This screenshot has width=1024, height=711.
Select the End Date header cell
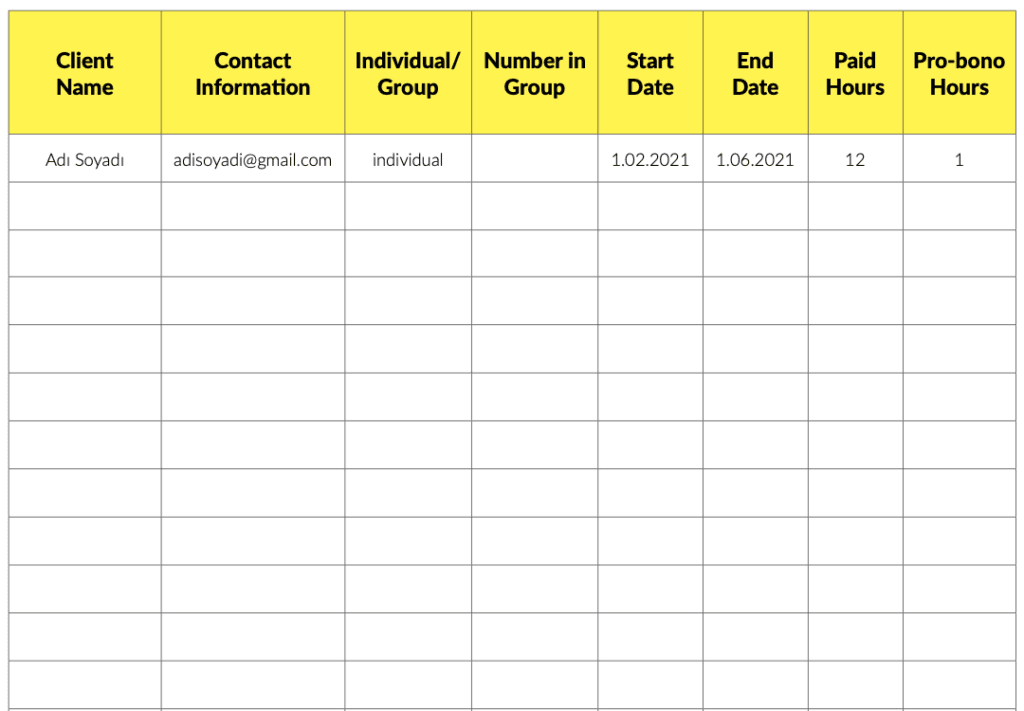755,74
